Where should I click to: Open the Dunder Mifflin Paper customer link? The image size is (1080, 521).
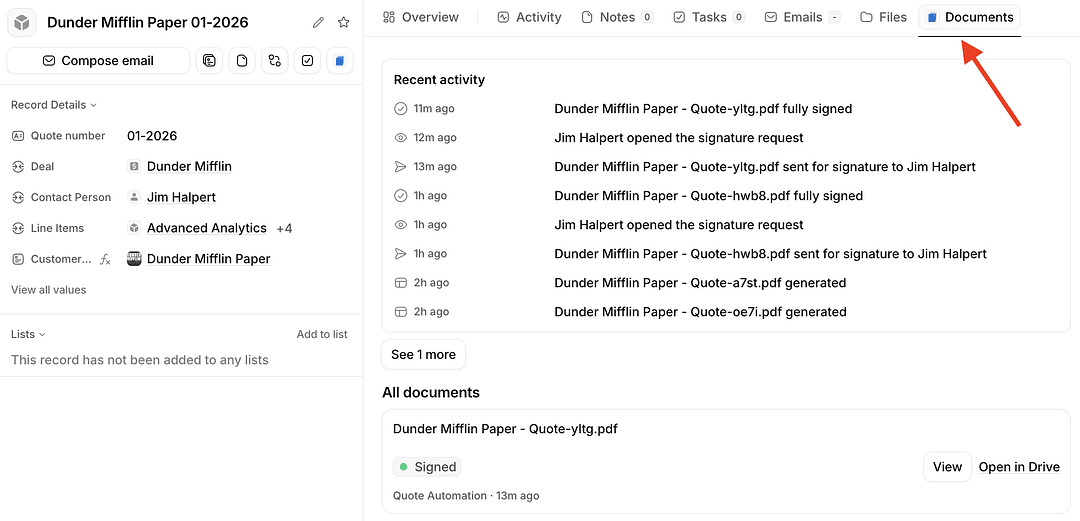209,259
